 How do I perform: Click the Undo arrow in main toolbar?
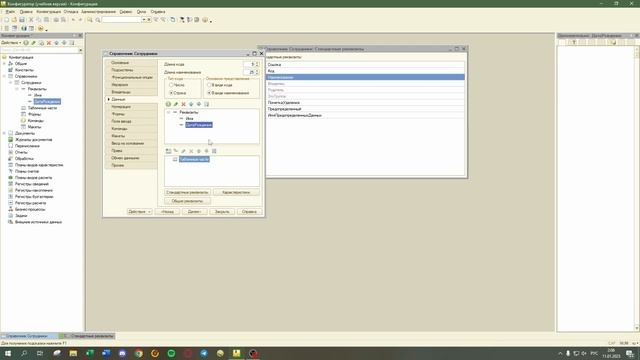pos(73,20)
